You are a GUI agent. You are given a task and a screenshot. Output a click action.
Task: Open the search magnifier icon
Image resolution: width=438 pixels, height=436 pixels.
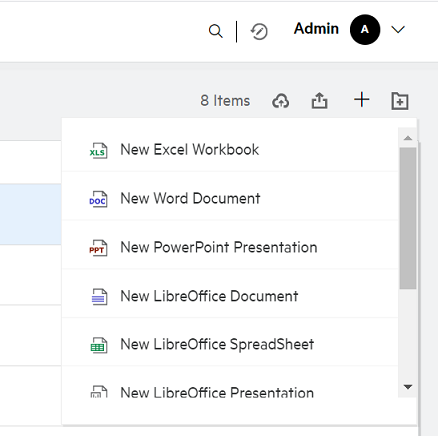pos(216,31)
